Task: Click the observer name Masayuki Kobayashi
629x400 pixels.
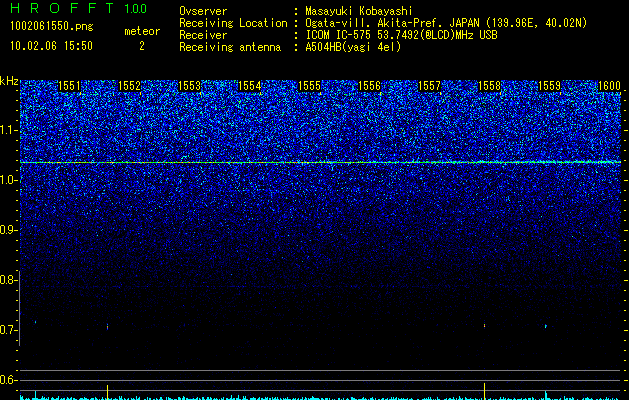Action: coord(359,12)
